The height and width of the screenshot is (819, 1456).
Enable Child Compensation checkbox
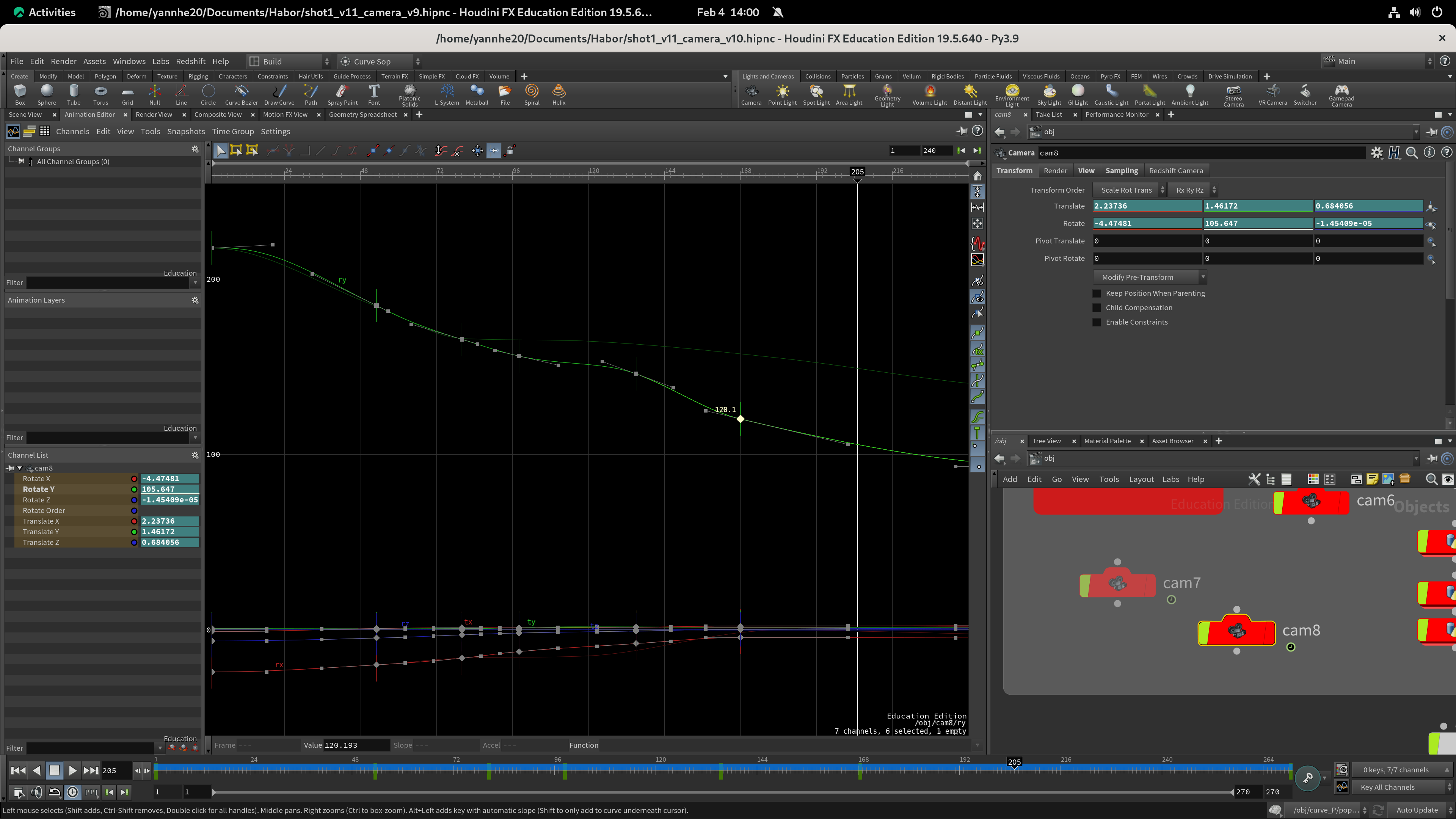click(1097, 308)
